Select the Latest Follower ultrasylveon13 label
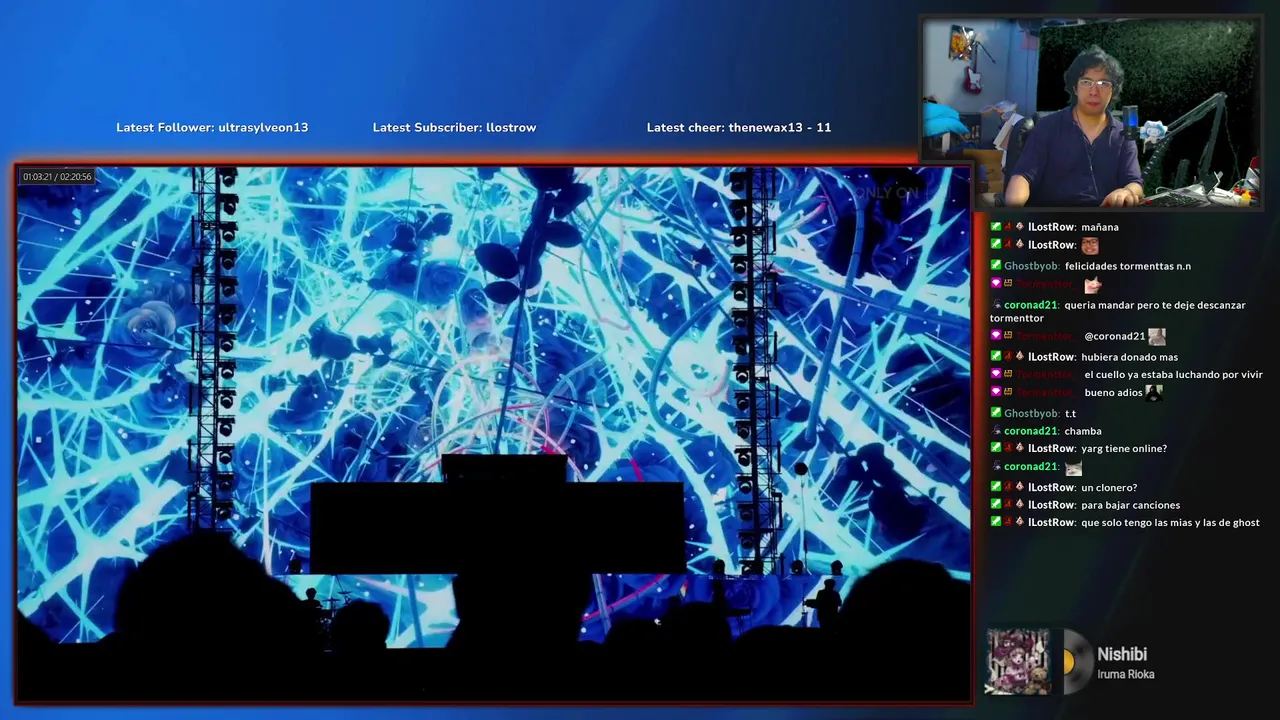The height and width of the screenshot is (720, 1280). 212,127
